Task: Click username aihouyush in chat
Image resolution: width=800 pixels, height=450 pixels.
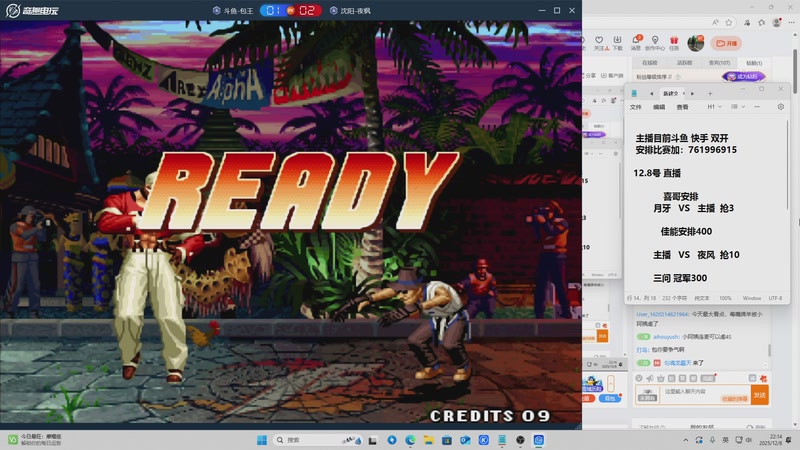Action: click(x=666, y=337)
